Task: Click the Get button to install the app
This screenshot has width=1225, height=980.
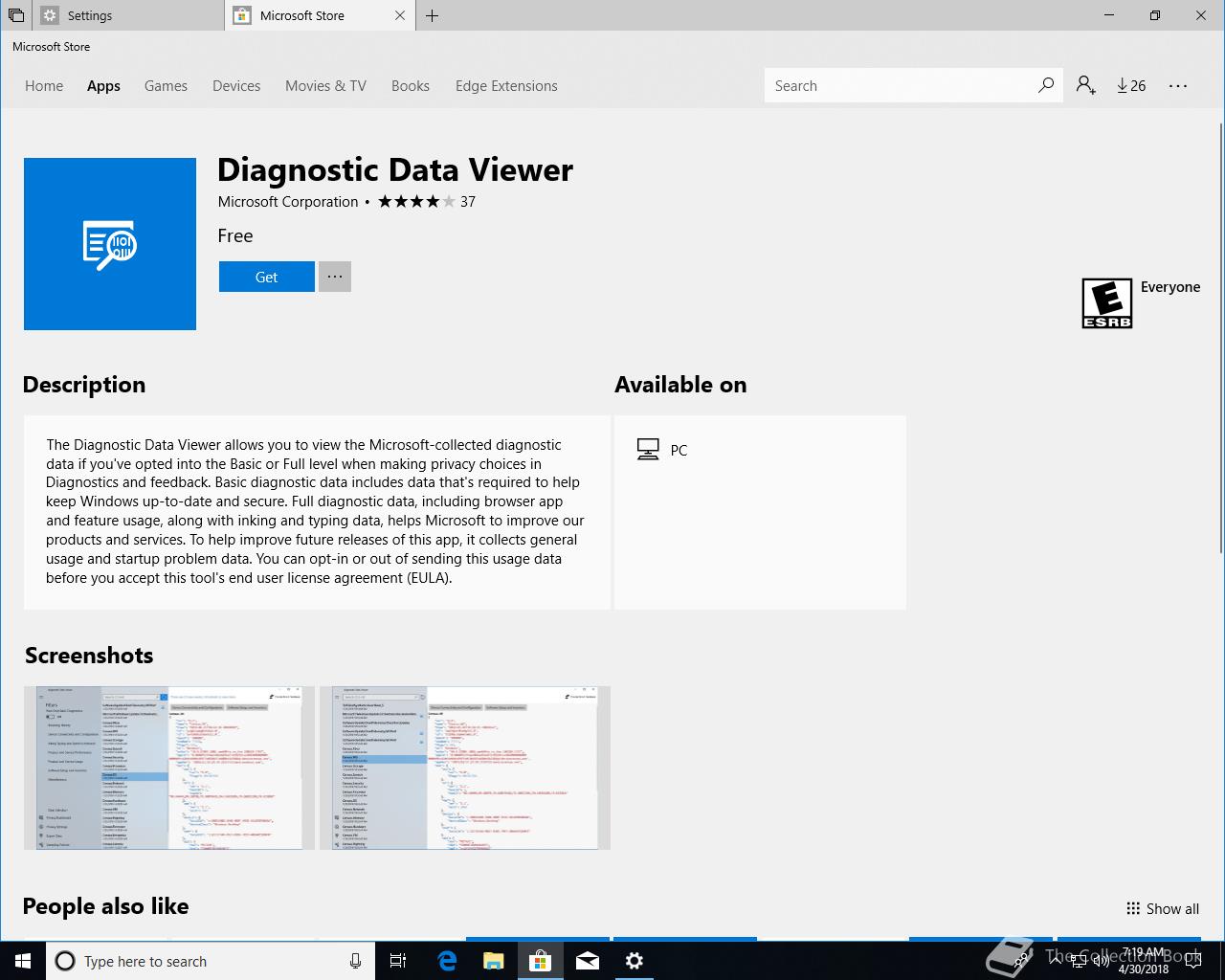Action: pos(266,277)
